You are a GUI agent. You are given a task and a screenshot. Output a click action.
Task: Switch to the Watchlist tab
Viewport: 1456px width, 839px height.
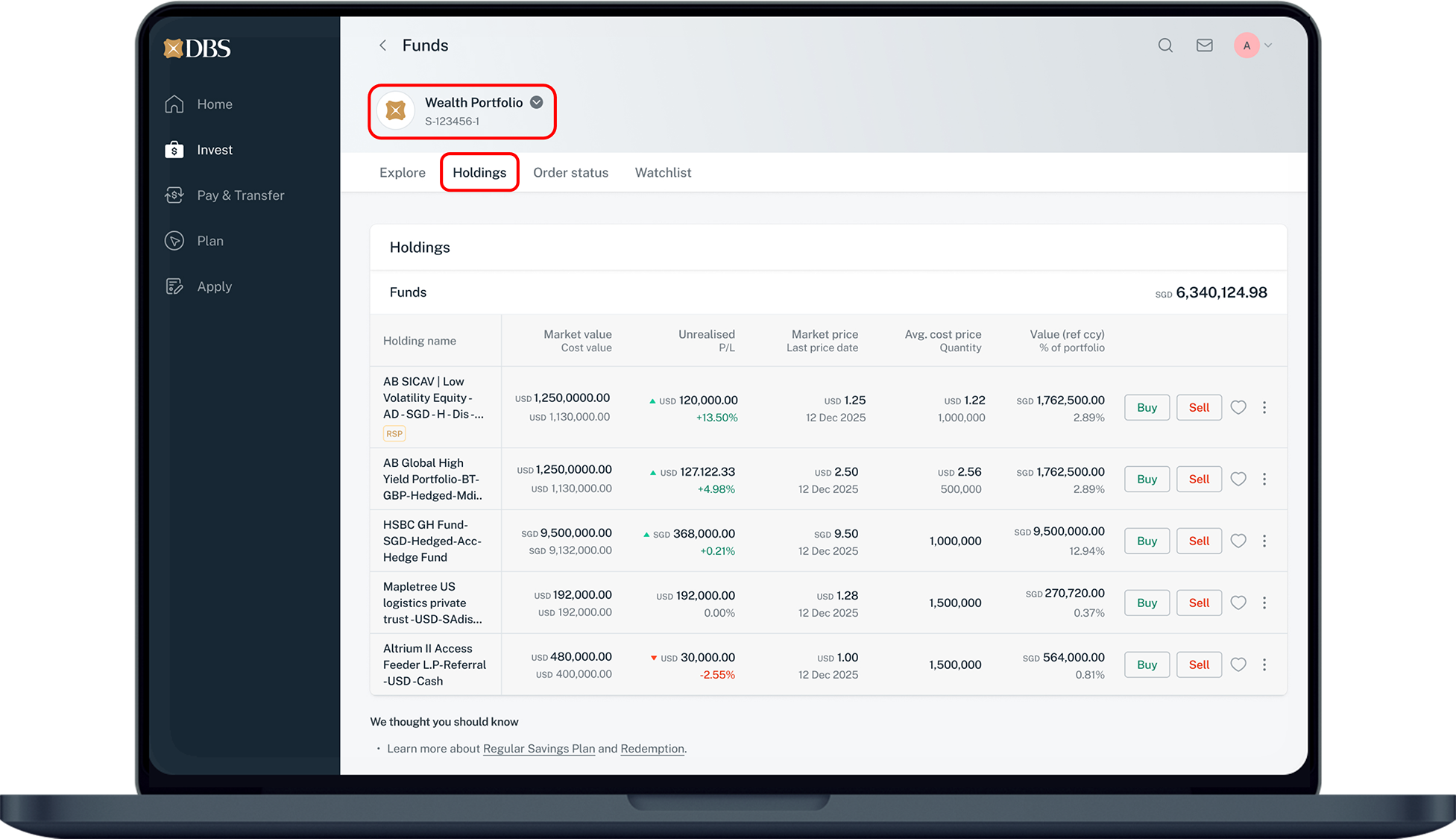click(663, 172)
